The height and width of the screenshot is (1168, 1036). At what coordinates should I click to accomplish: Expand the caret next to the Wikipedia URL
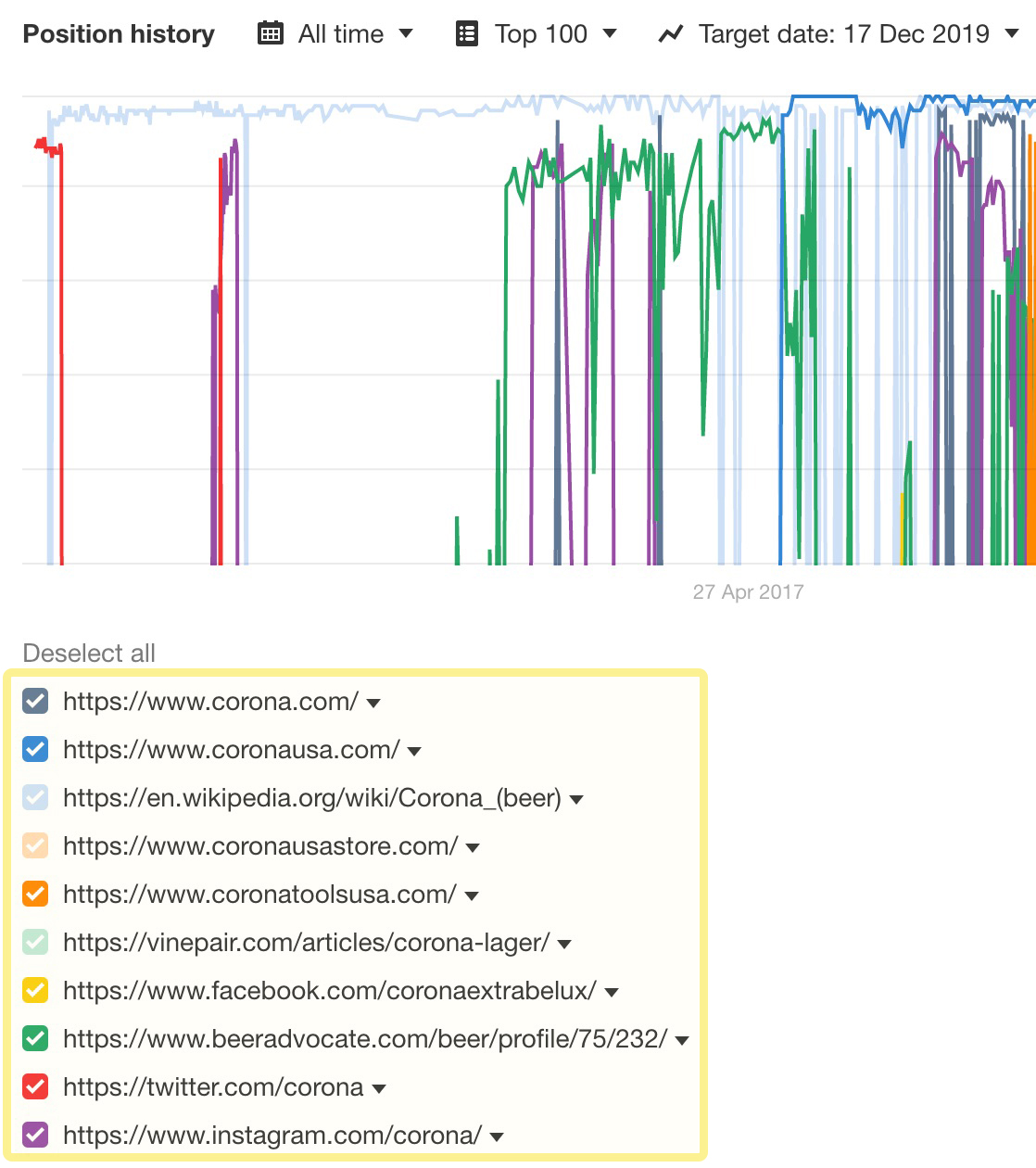[x=576, y=800]
